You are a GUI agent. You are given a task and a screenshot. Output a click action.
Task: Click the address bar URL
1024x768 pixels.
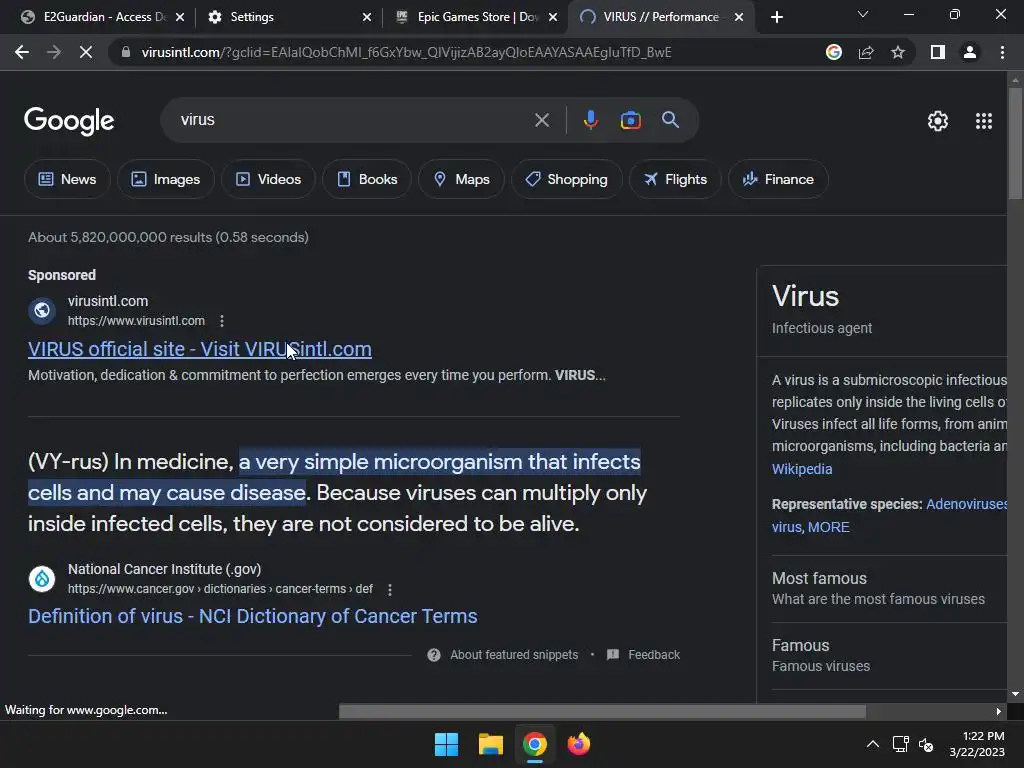point(406,52)
